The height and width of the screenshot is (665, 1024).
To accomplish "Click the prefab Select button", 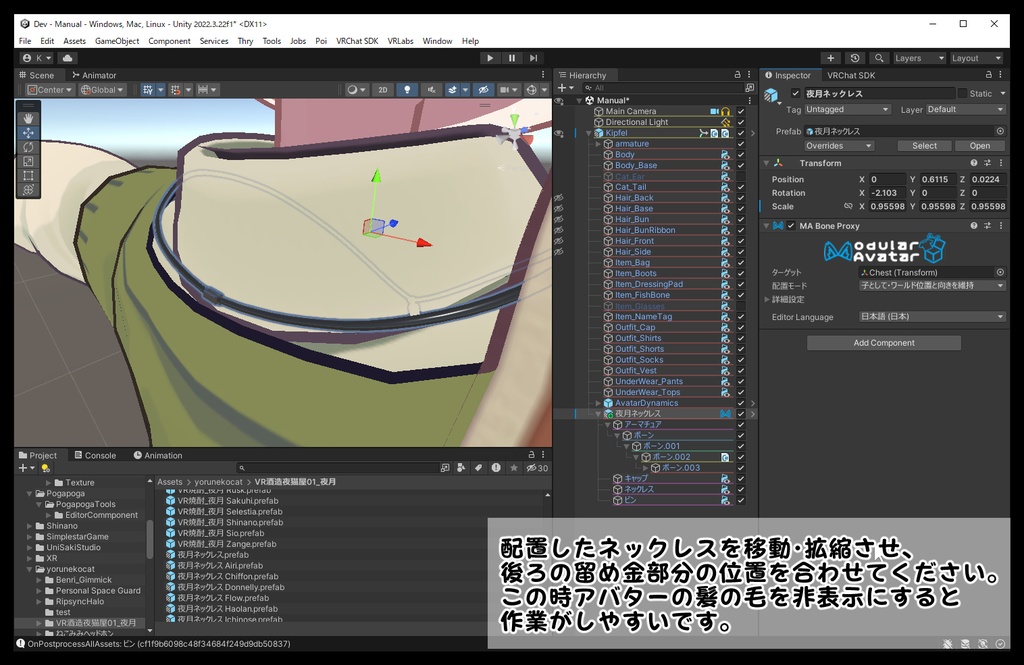I will point(924,146).
